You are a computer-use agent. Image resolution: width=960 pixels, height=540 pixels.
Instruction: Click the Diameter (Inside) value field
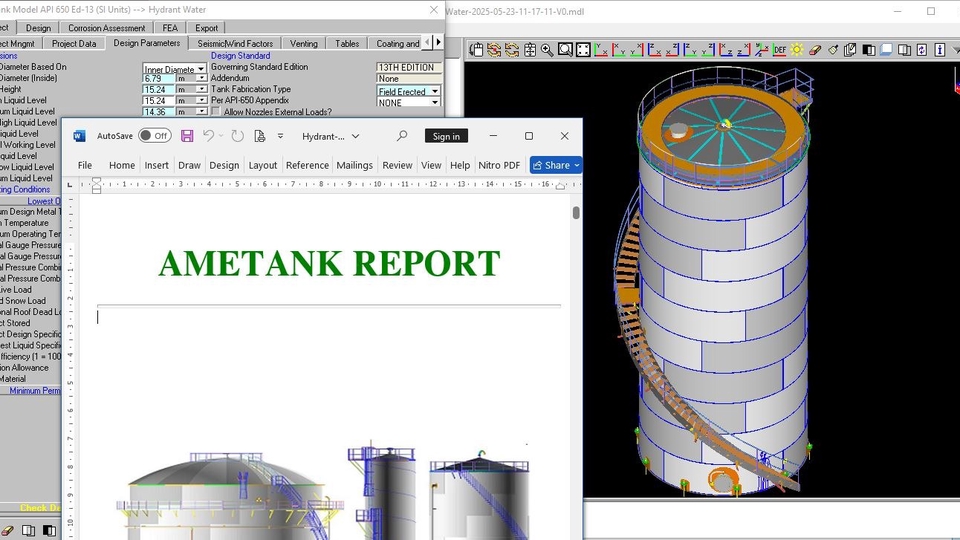(158, 78)
